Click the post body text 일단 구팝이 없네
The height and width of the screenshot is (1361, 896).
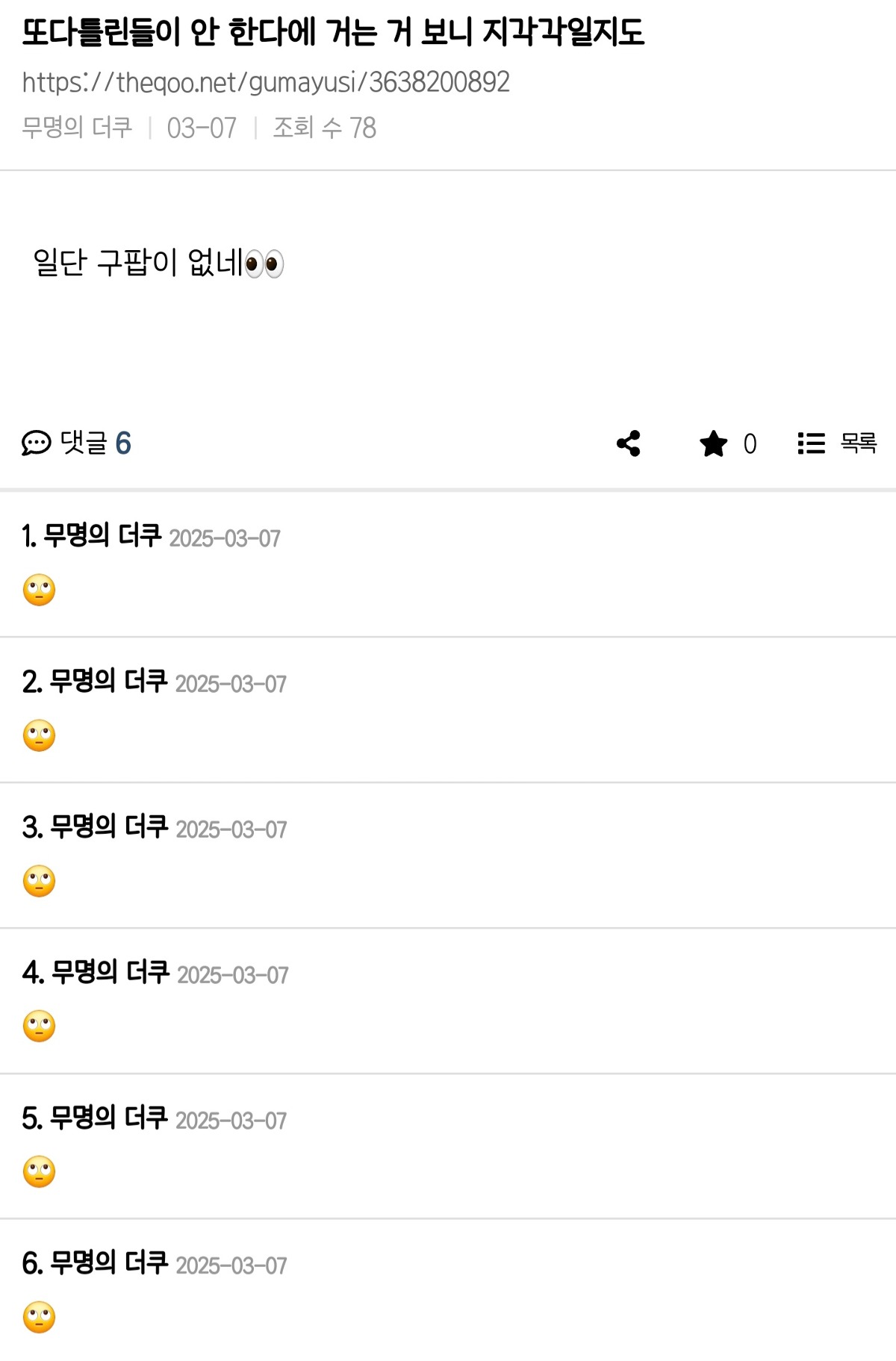[x=138, y=263]
